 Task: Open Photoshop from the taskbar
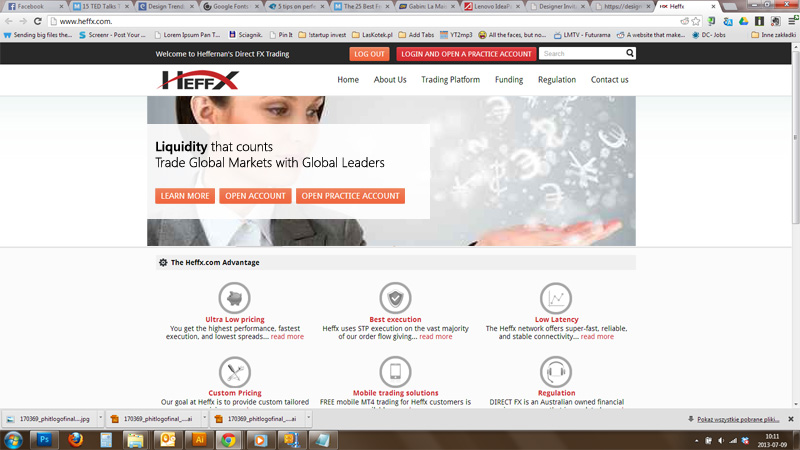pyautogui.click(x=44, y=440)
